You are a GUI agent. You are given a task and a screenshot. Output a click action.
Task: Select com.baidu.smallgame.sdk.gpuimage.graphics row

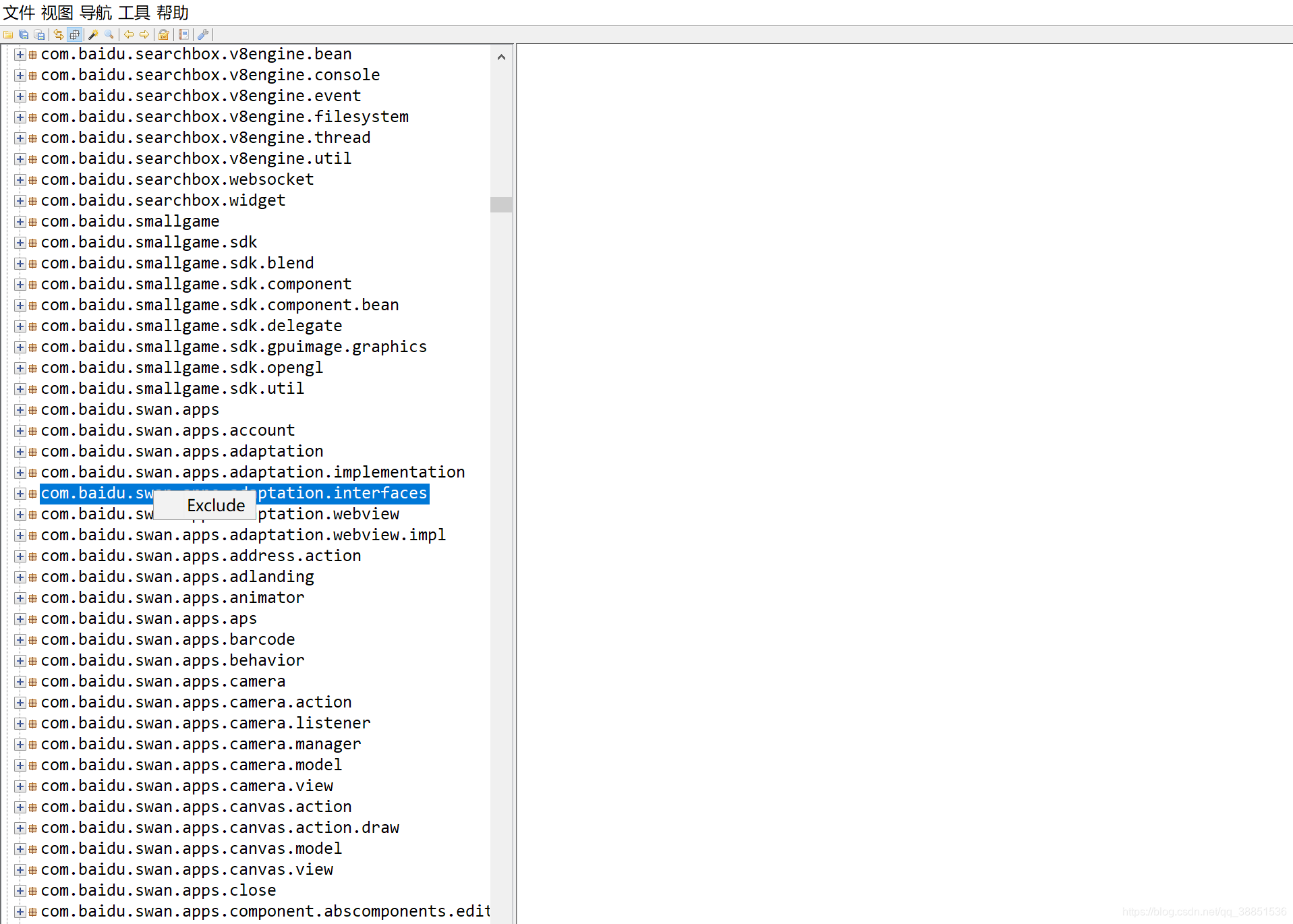pyautogui.click(x=234, y=347)
